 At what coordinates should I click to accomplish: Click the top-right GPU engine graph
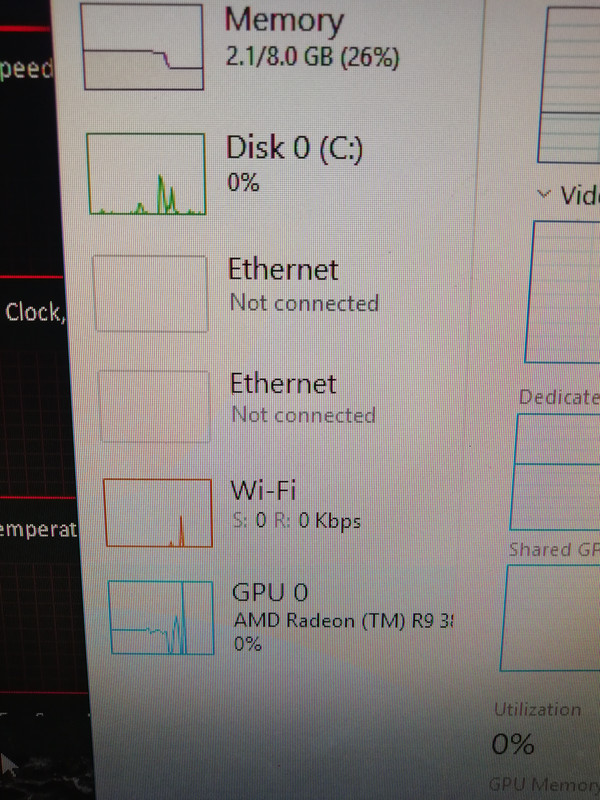pos(569,85)
